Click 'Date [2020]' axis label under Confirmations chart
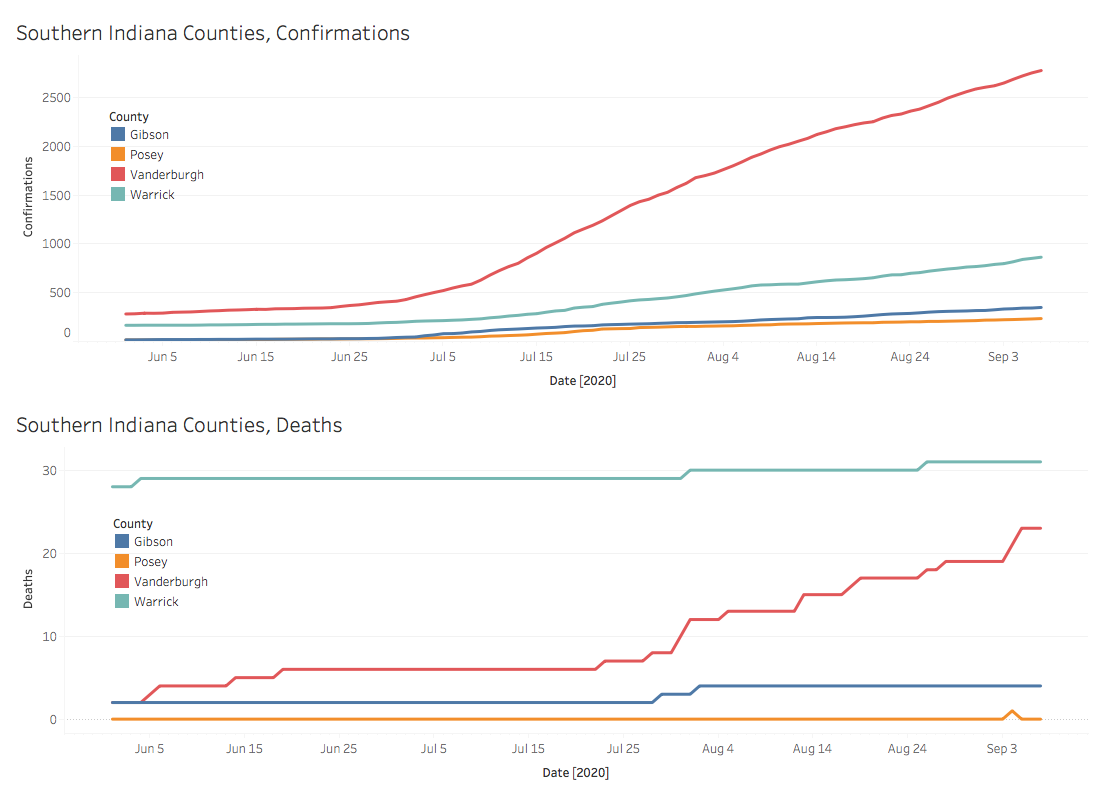This screenshot has height=800, width=1100. tap(582, 381)
